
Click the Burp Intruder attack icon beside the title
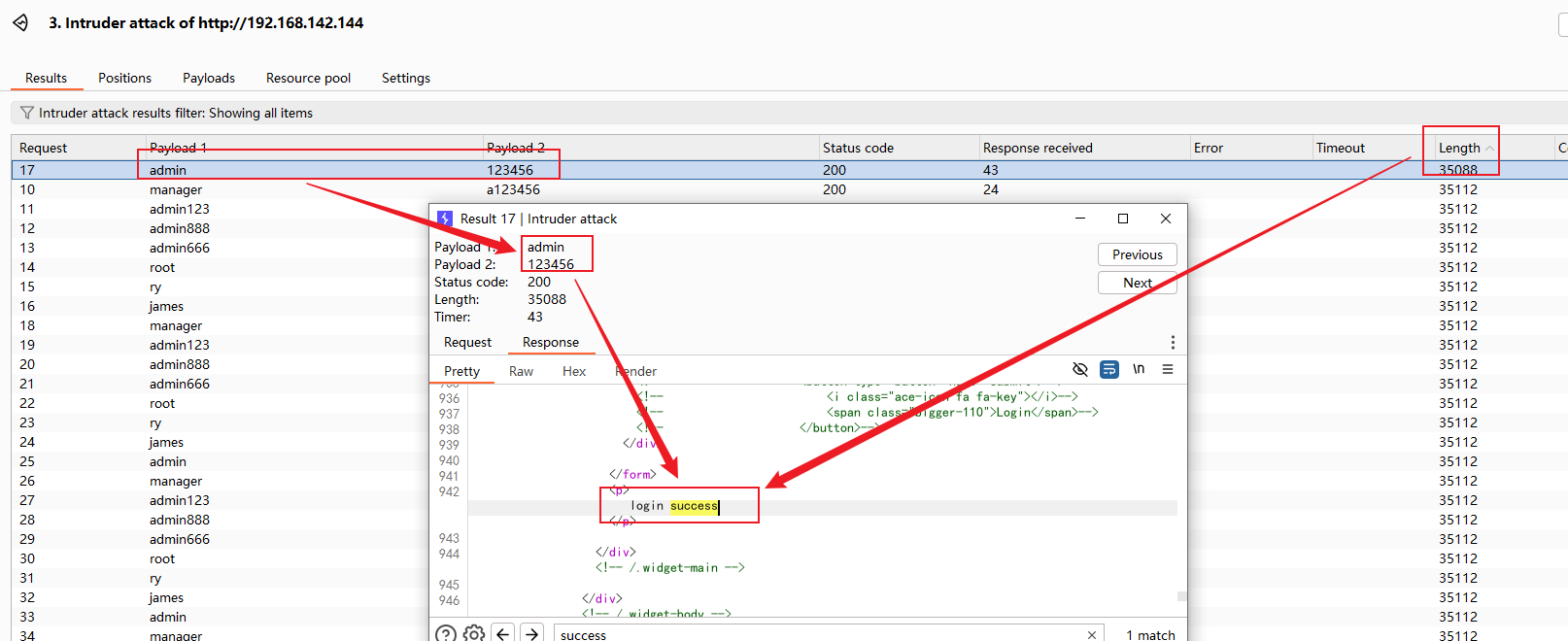20,22
